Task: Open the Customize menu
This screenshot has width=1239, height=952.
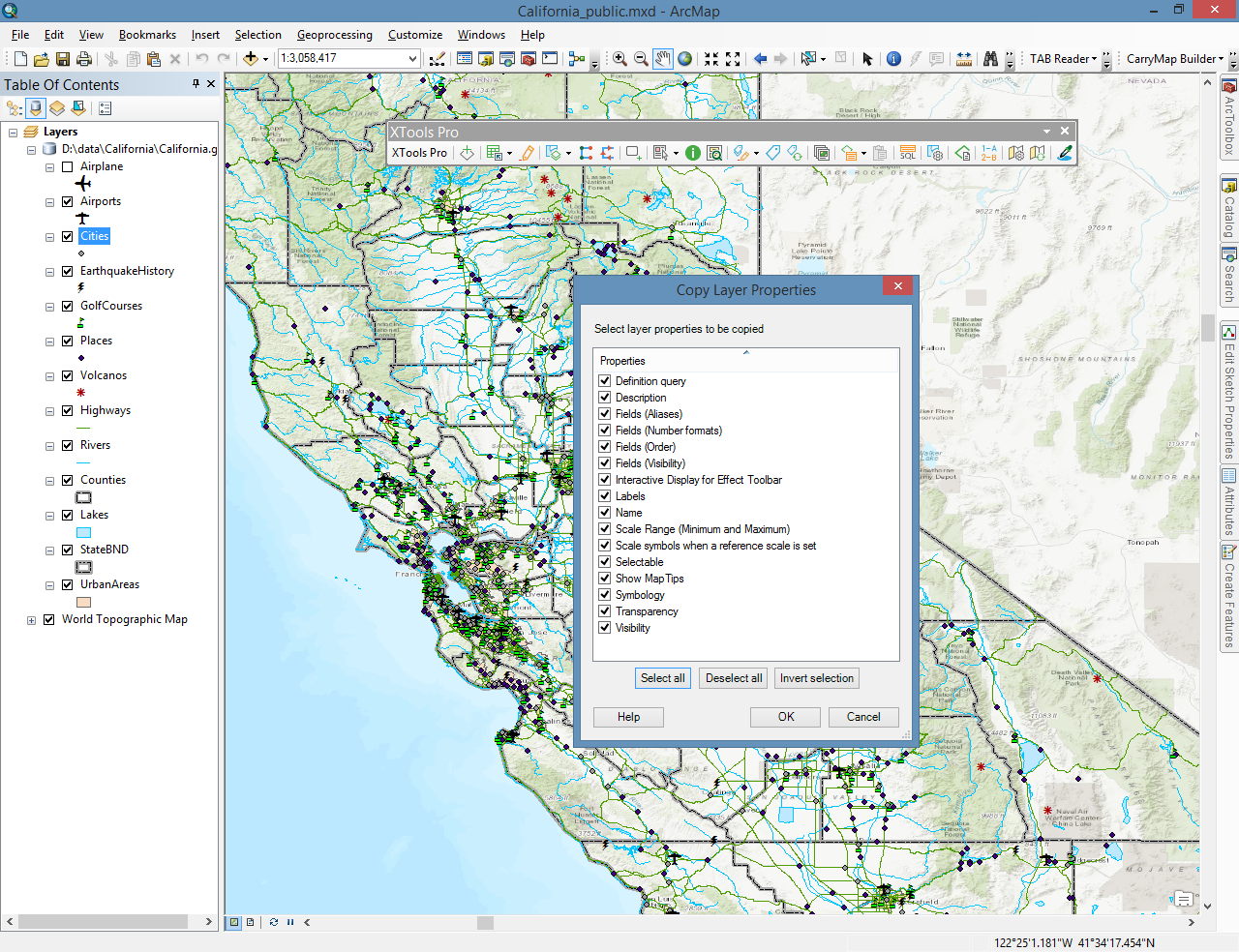Action: (x=415, y=35)
